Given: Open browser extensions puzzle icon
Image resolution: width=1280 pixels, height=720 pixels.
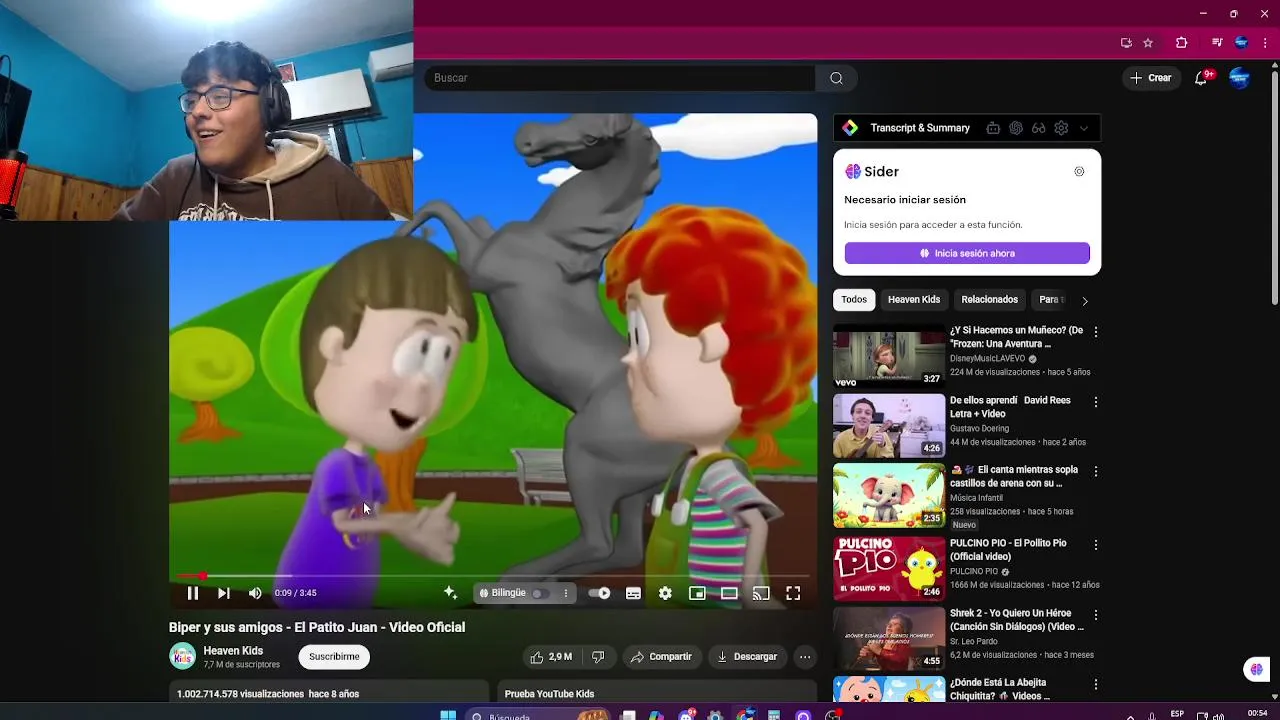Looking at the screenshot, I should 1181,43.
